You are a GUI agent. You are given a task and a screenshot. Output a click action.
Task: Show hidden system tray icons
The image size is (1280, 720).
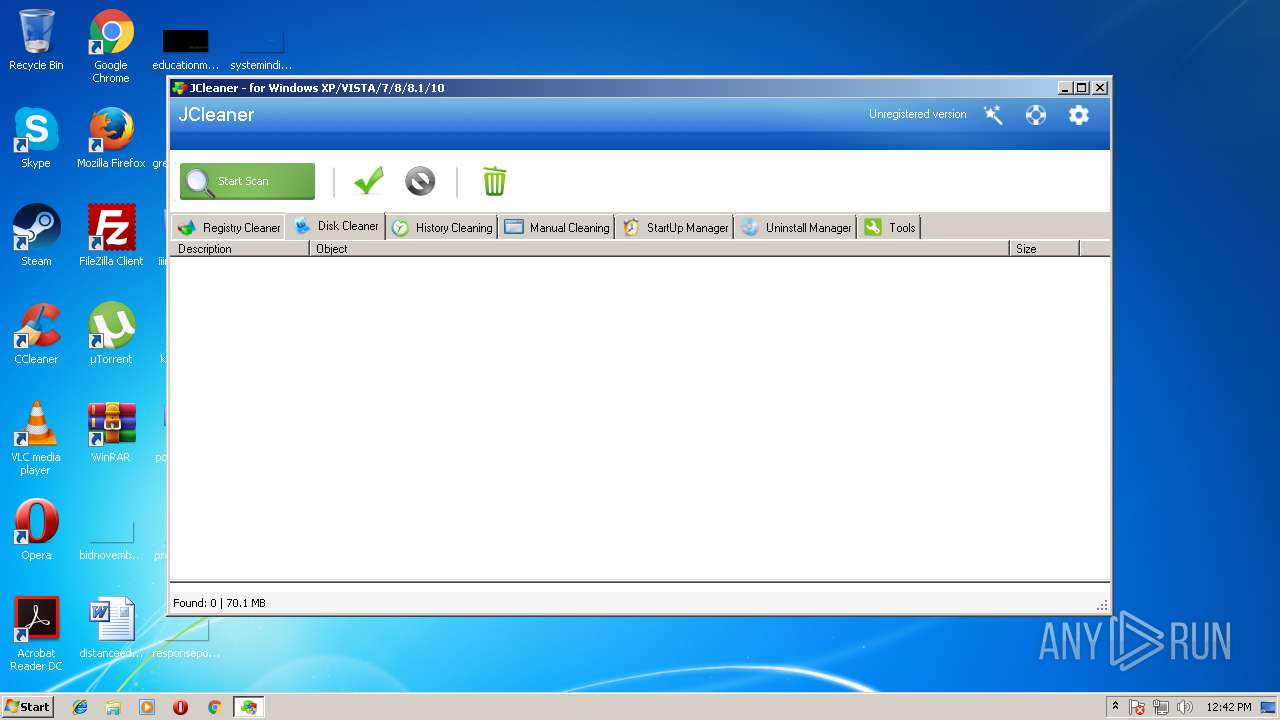tap(1115, 707)
